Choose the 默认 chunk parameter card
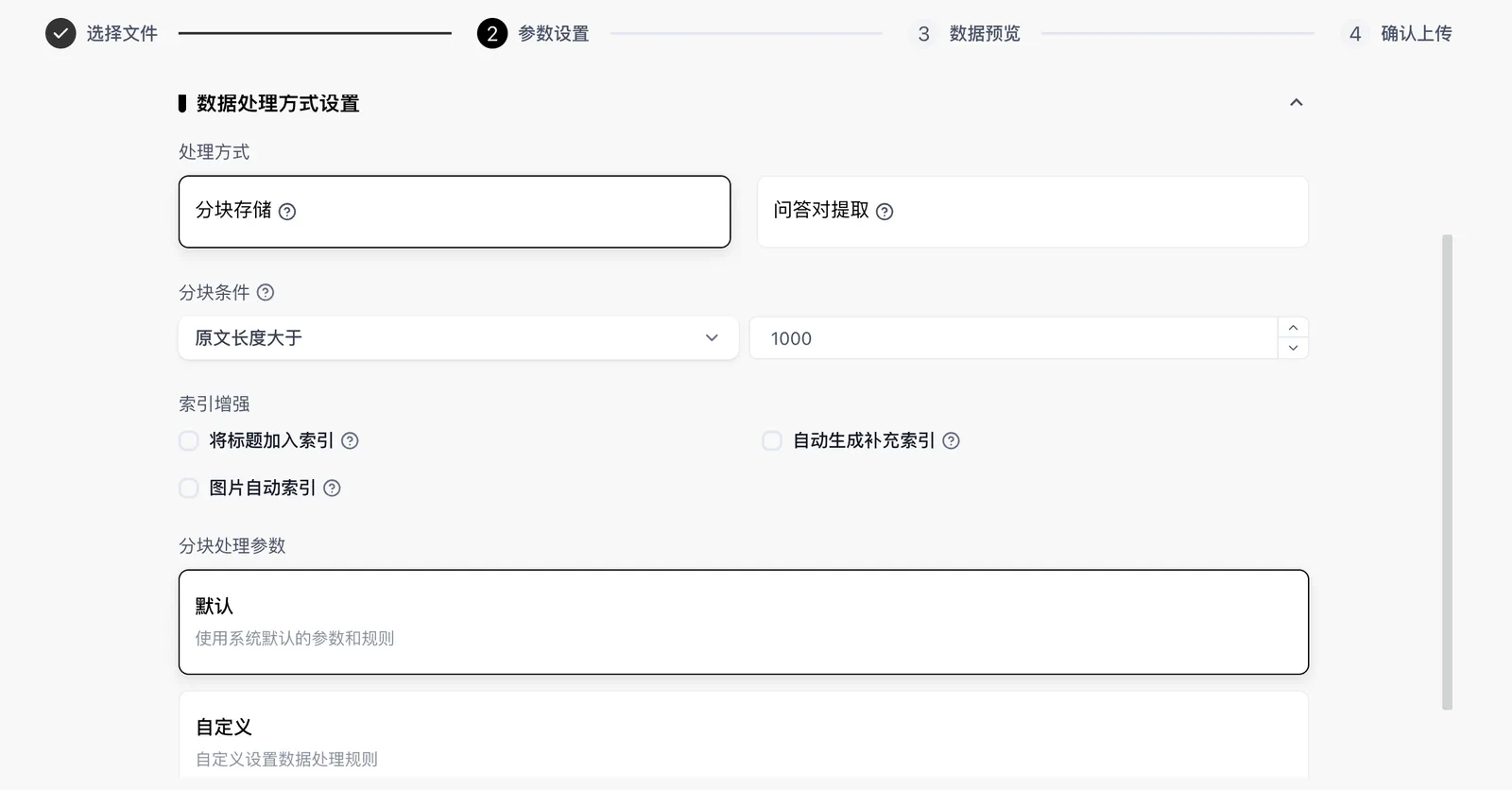Screen dimensions: 1512x790 (x=744, y=622)
